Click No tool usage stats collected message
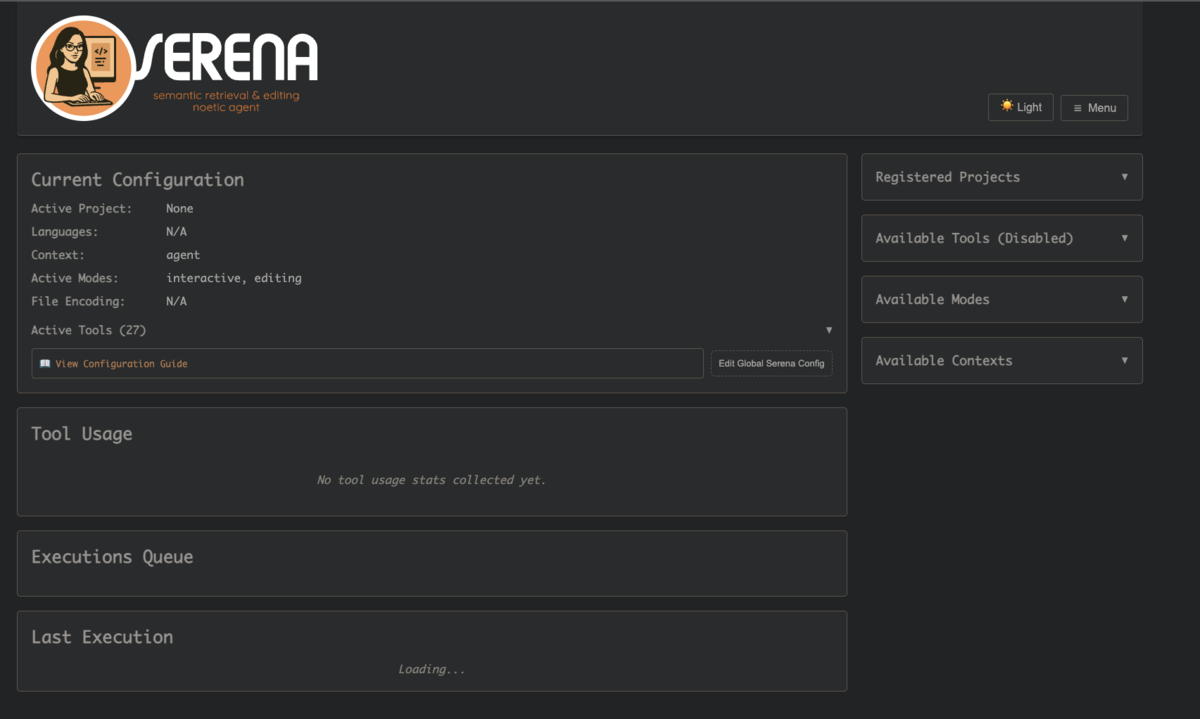Screen dimensions: 1200x719 point(431,480)
